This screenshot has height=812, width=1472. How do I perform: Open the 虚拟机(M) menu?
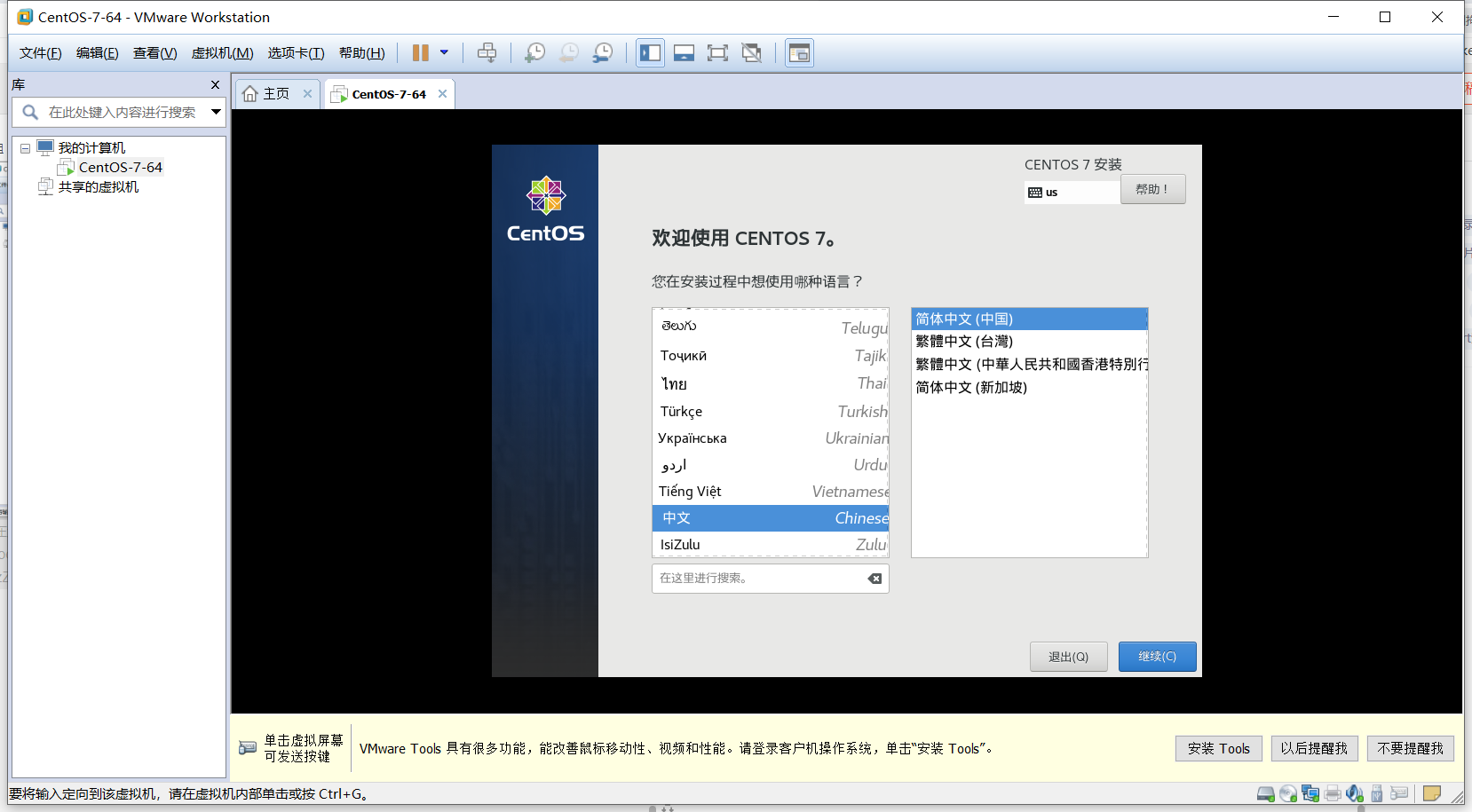(223, 53)
